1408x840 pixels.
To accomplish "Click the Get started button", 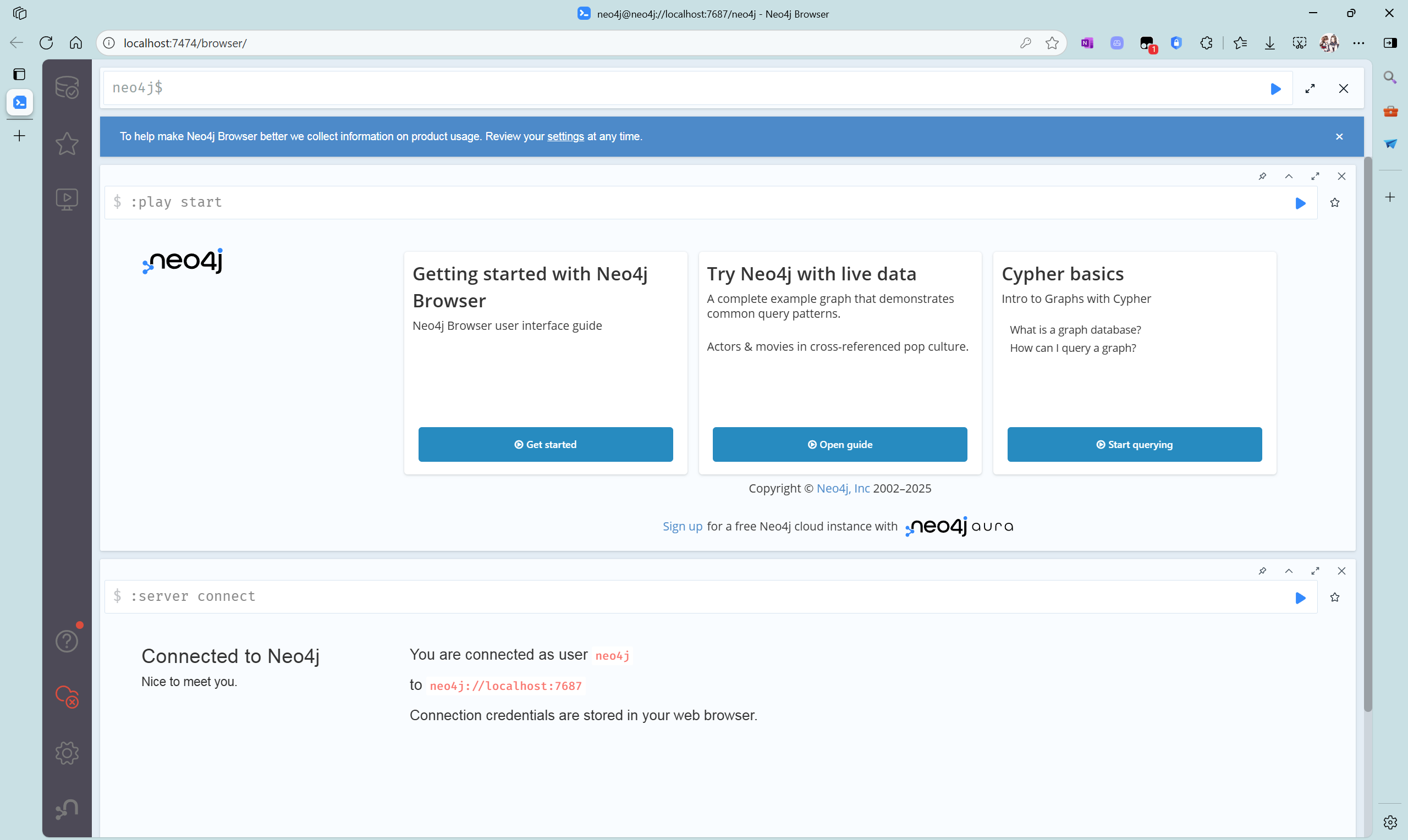I will [545, 444].
